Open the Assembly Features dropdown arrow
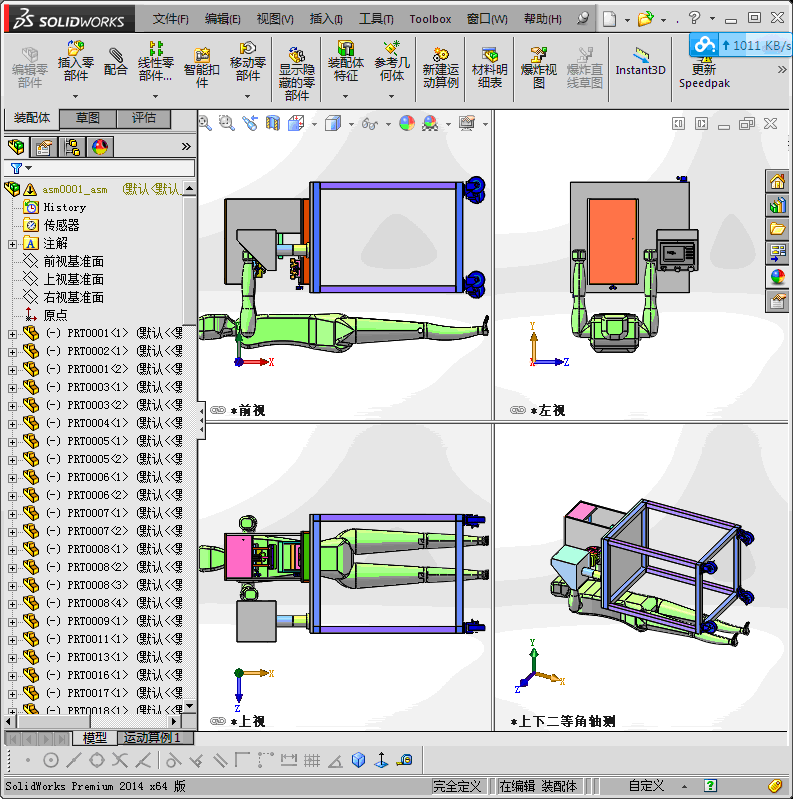793x799 pixels. pos(346,96)
